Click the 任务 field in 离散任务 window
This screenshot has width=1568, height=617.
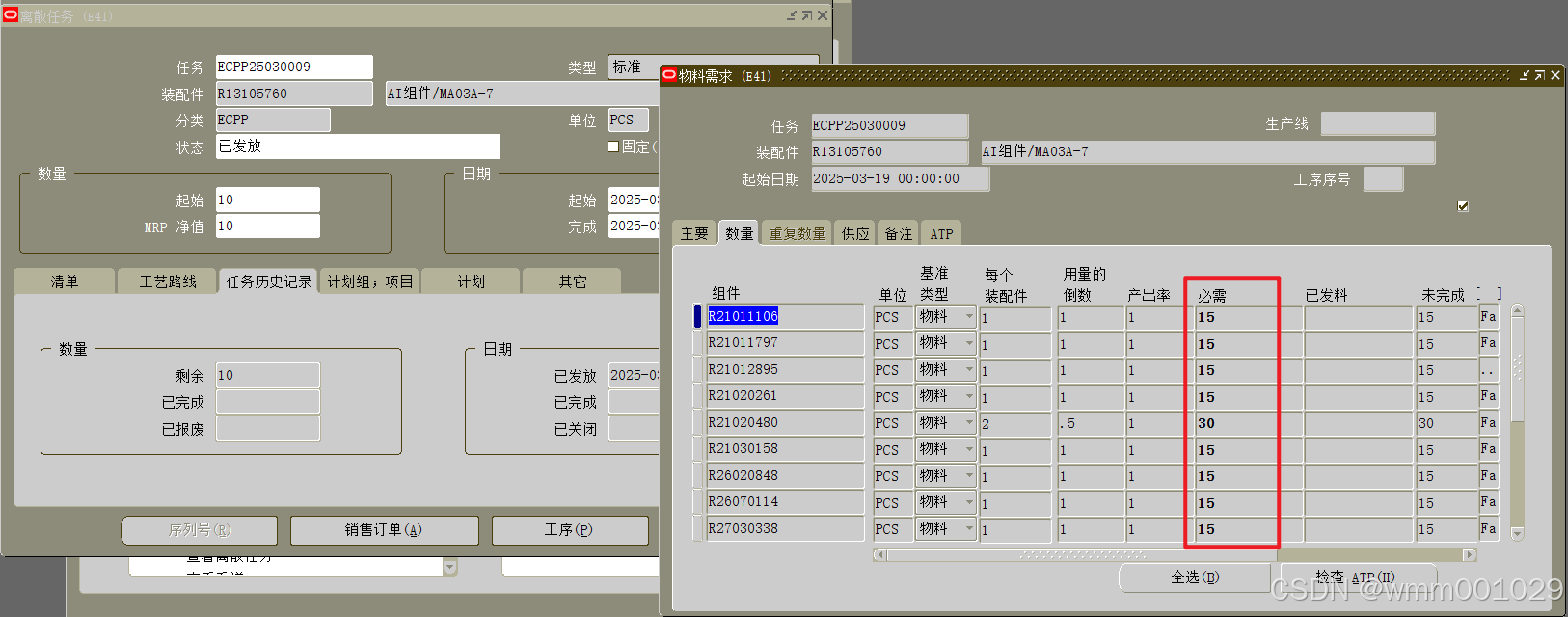point(294,67)
